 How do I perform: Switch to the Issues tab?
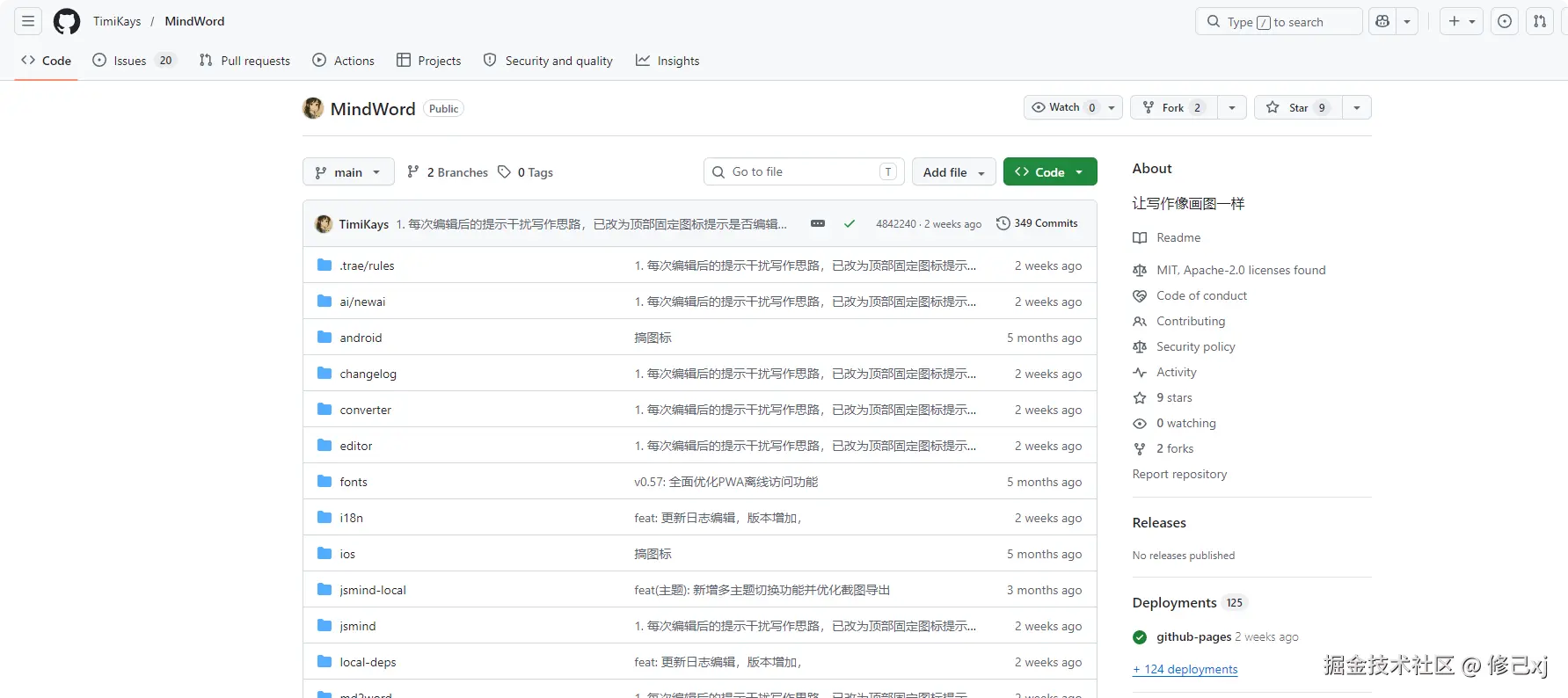[x=135, y=61]
